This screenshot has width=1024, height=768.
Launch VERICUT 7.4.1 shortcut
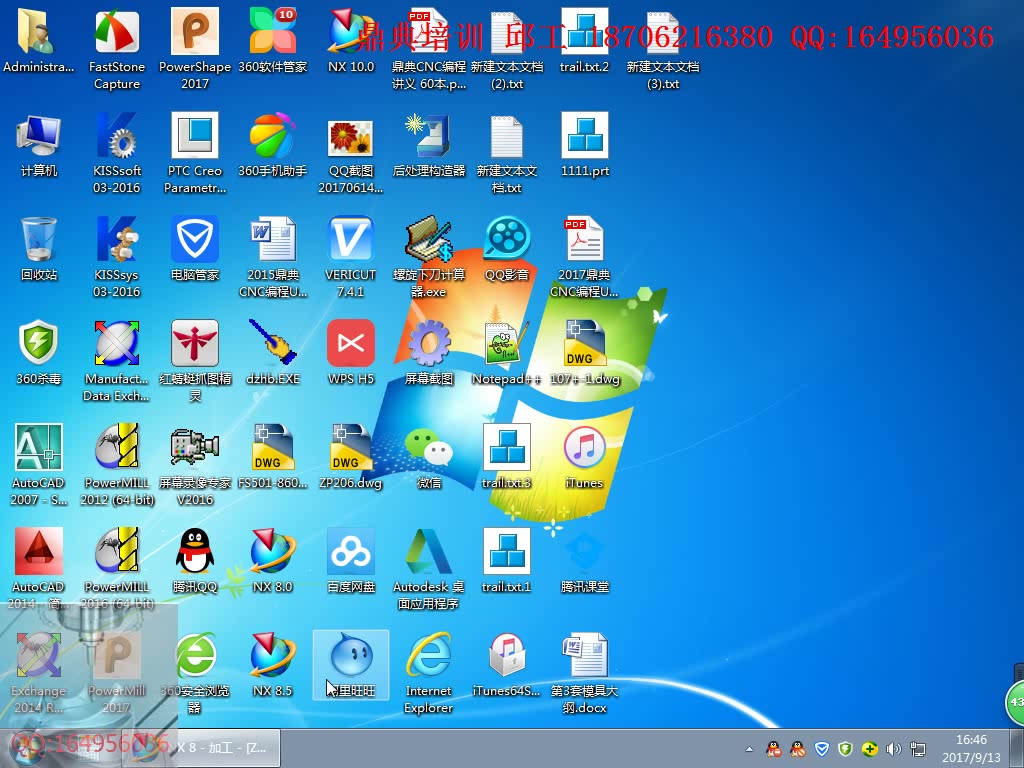(x=351, y=257)
